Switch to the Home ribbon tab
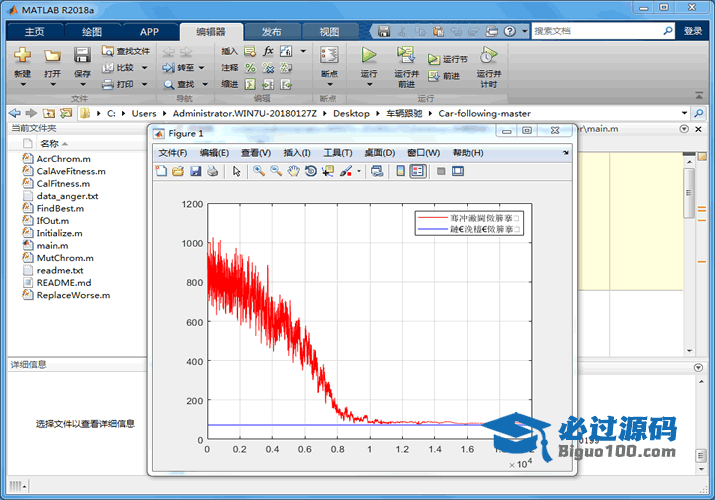Image resolution: width=715 pixels, height=500 pixels. 34,32
